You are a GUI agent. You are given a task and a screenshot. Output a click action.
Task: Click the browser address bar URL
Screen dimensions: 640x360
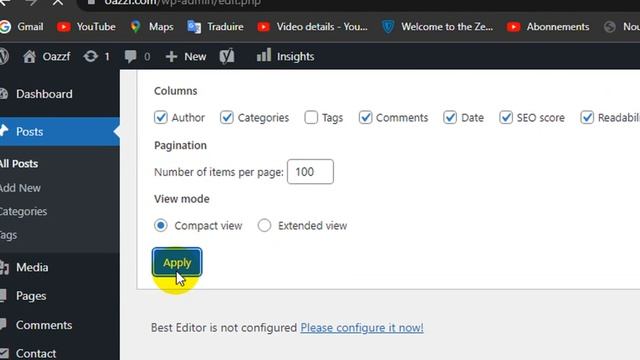pos(182,2)
